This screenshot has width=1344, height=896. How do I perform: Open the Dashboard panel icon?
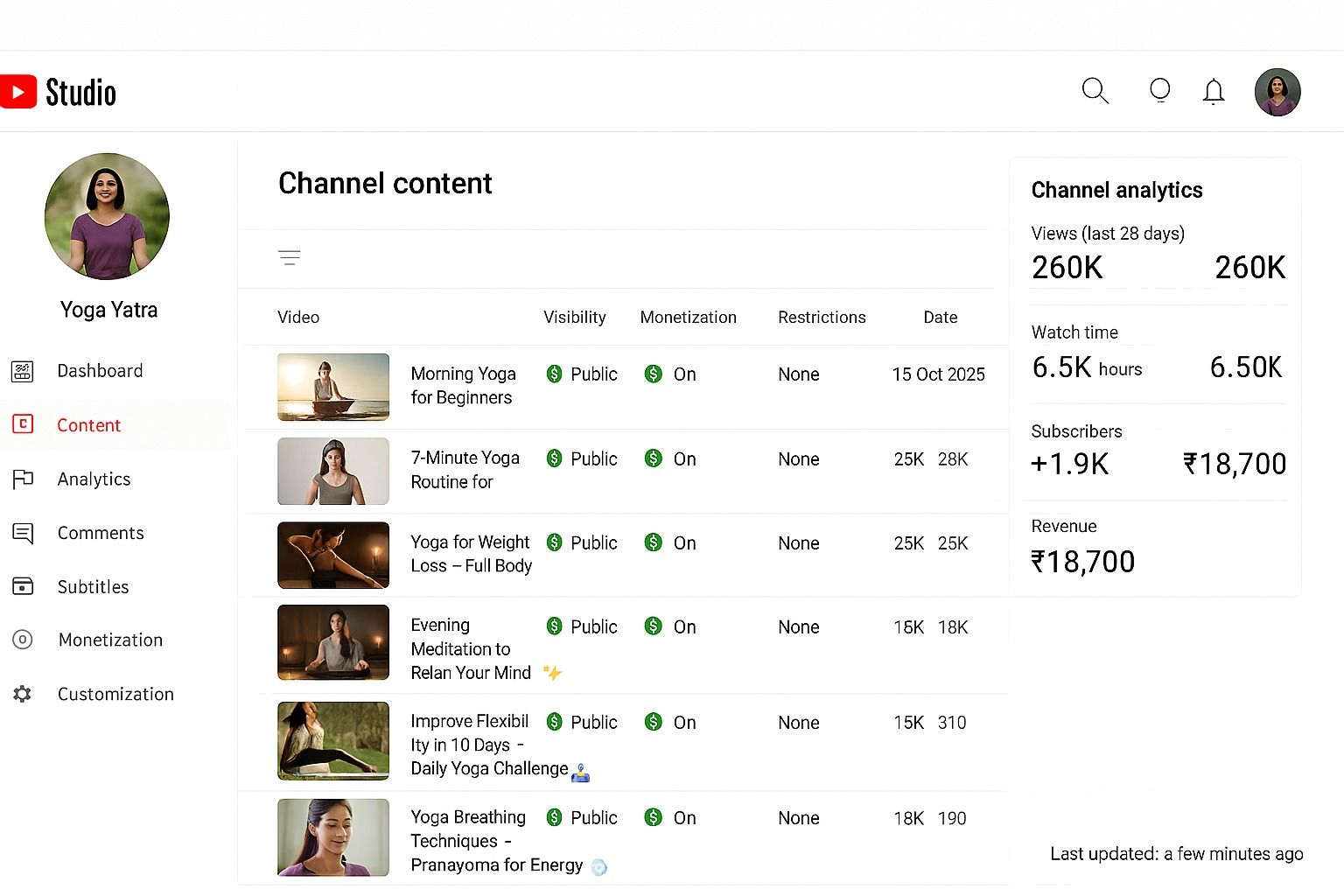[x=22, y=371]
